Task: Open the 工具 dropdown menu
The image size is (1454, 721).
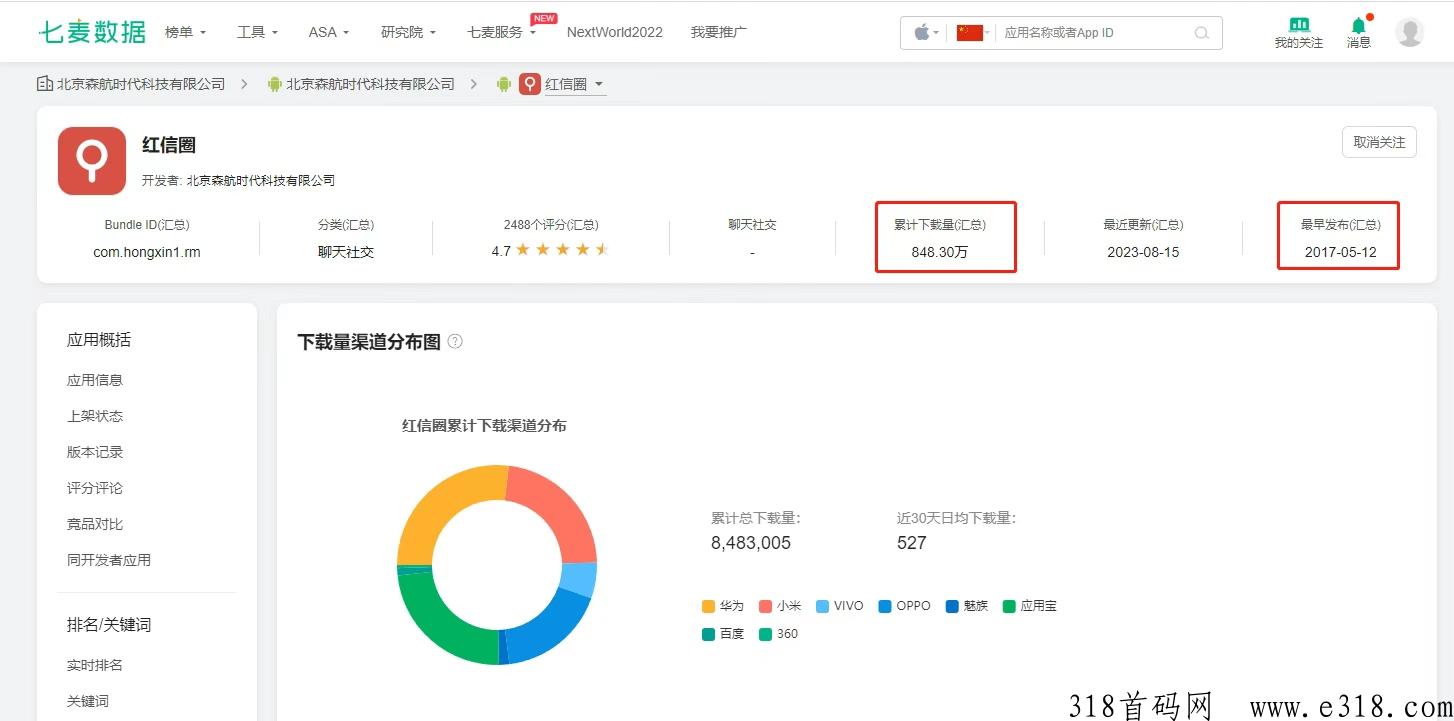Action: tap(257, 32)
